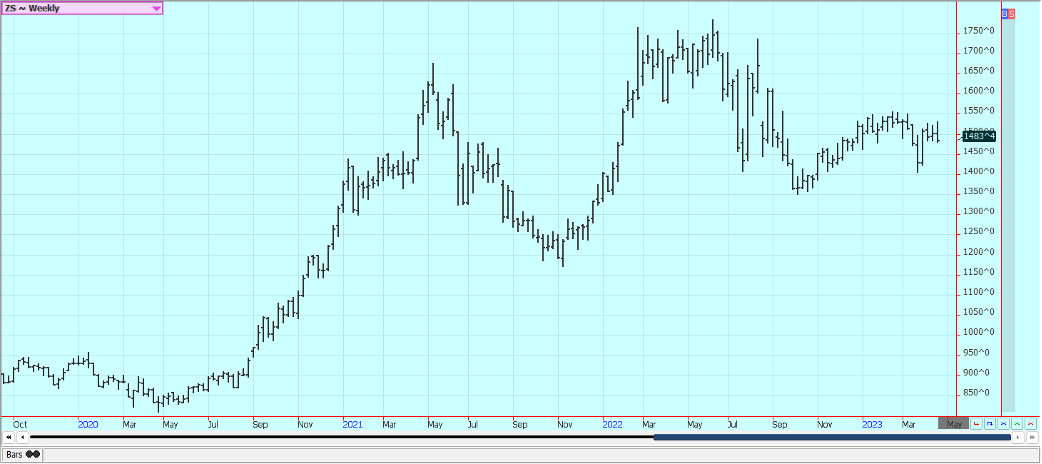
Task: Click the blue crossed-arrows scale icon
Action: coord(1003,423)
